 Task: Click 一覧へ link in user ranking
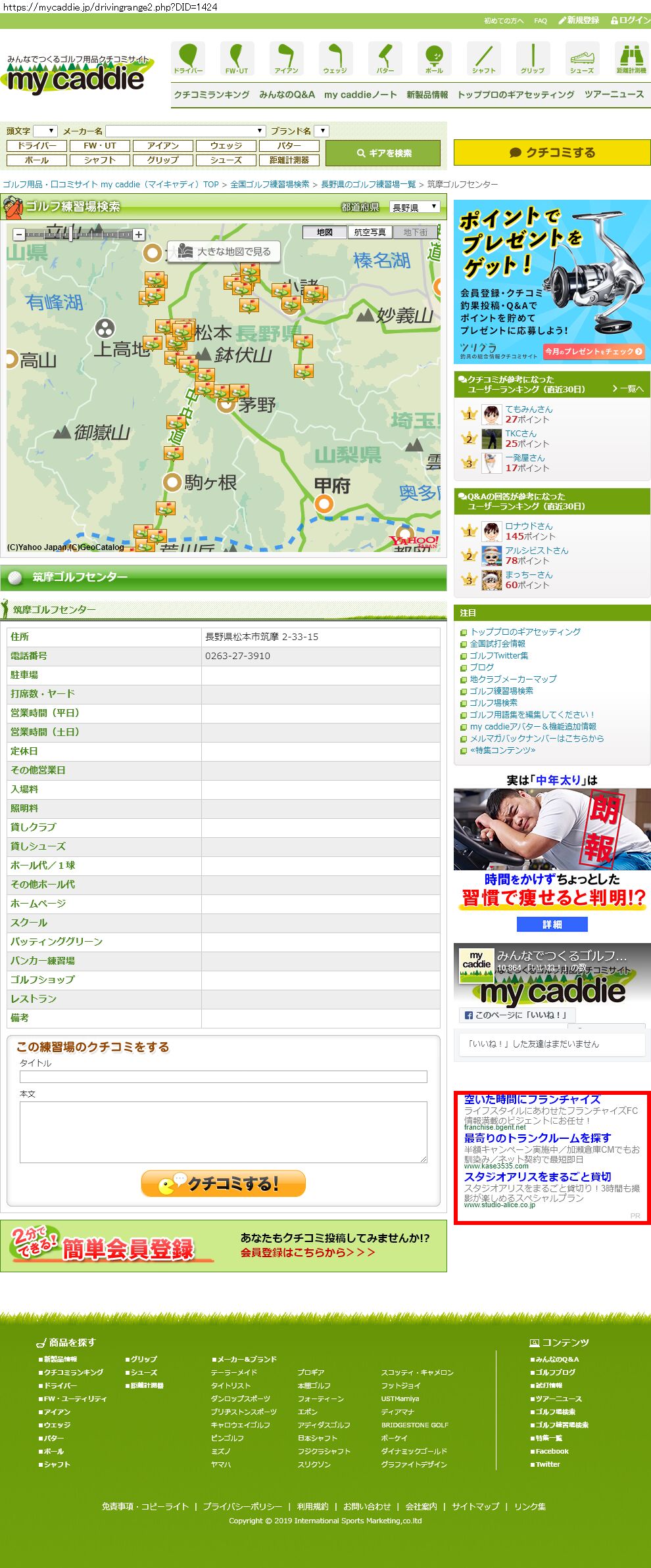628,388
